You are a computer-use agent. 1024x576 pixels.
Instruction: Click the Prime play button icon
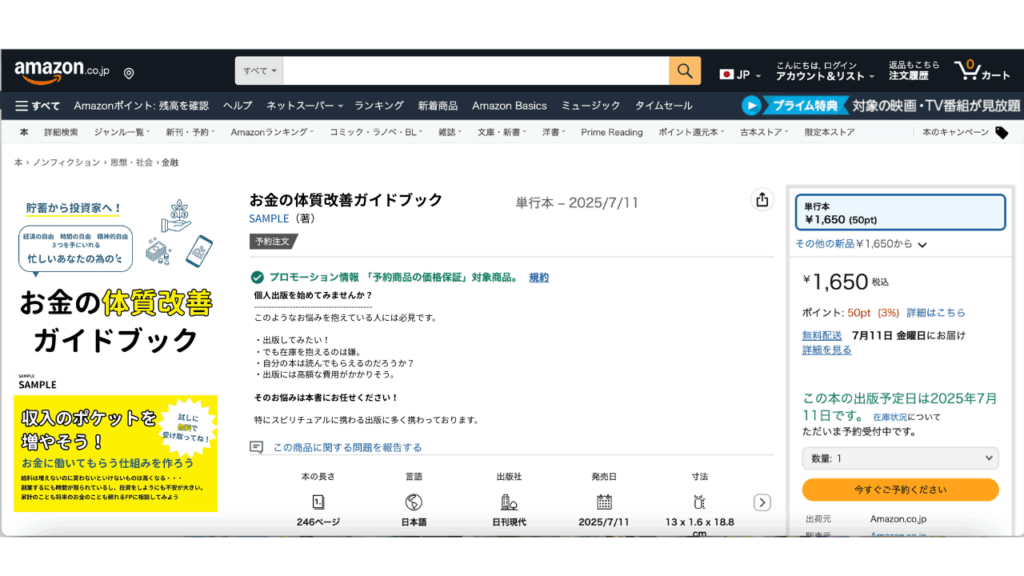pos(752,105)
